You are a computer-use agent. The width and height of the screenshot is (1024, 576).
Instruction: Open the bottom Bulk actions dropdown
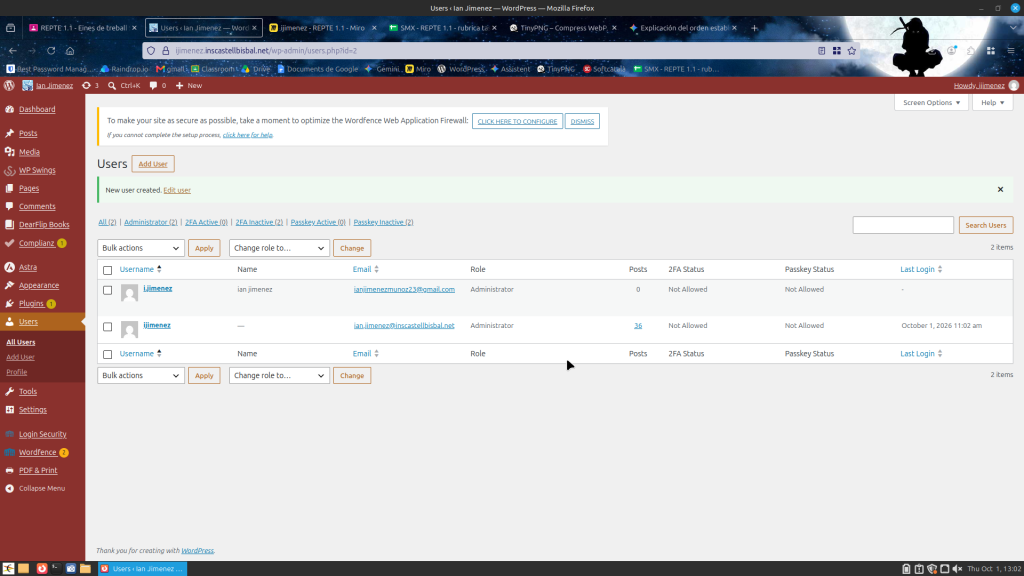[x=140, y=376]
